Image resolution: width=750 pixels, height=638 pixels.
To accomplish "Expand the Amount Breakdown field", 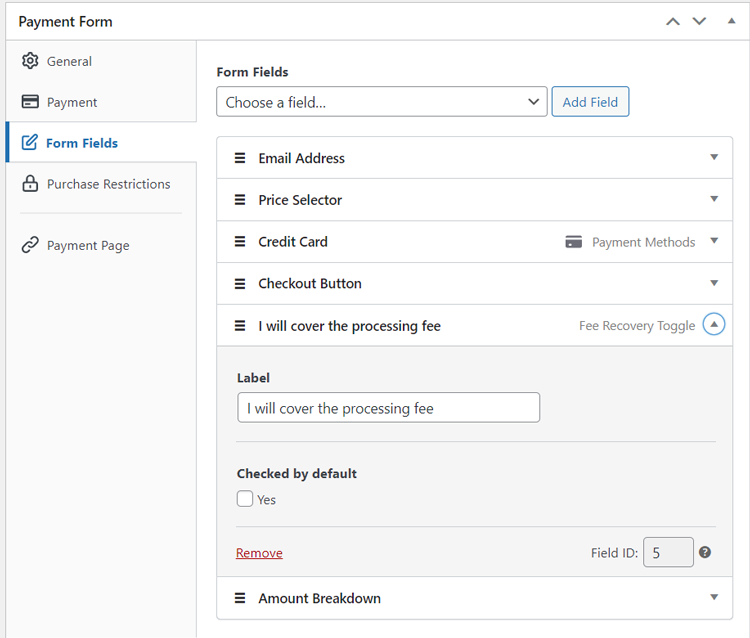I will pos(714,597).
